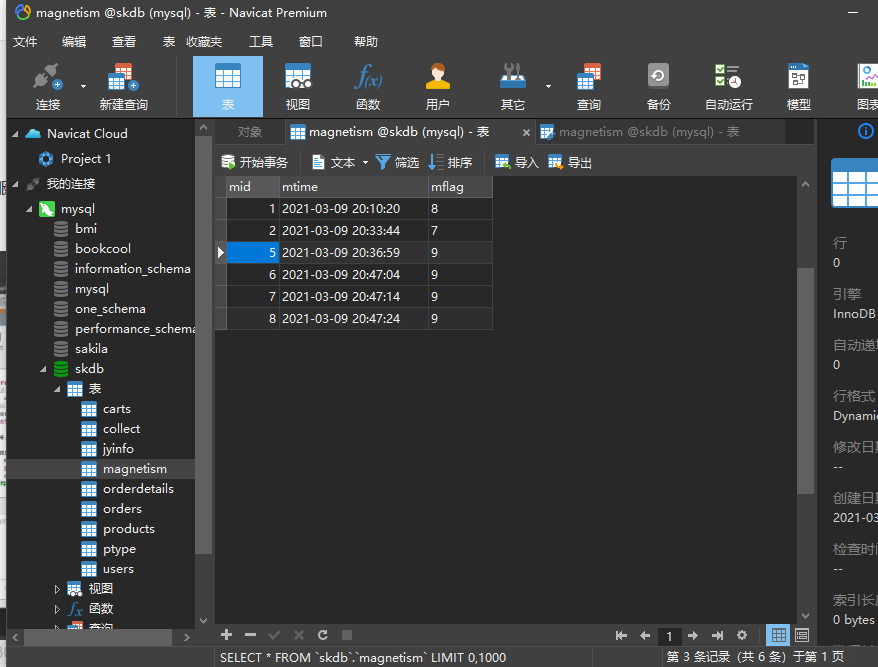The image size is (878, 667).
Task: Click the Sort (排序) button
Action: [450, 162]
